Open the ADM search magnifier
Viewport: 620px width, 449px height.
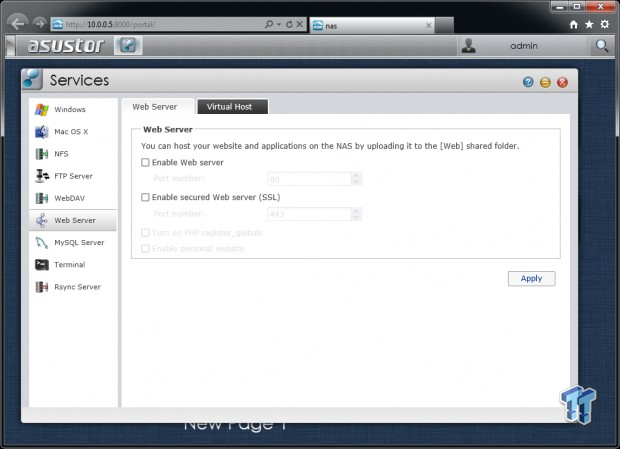(601, 46)
